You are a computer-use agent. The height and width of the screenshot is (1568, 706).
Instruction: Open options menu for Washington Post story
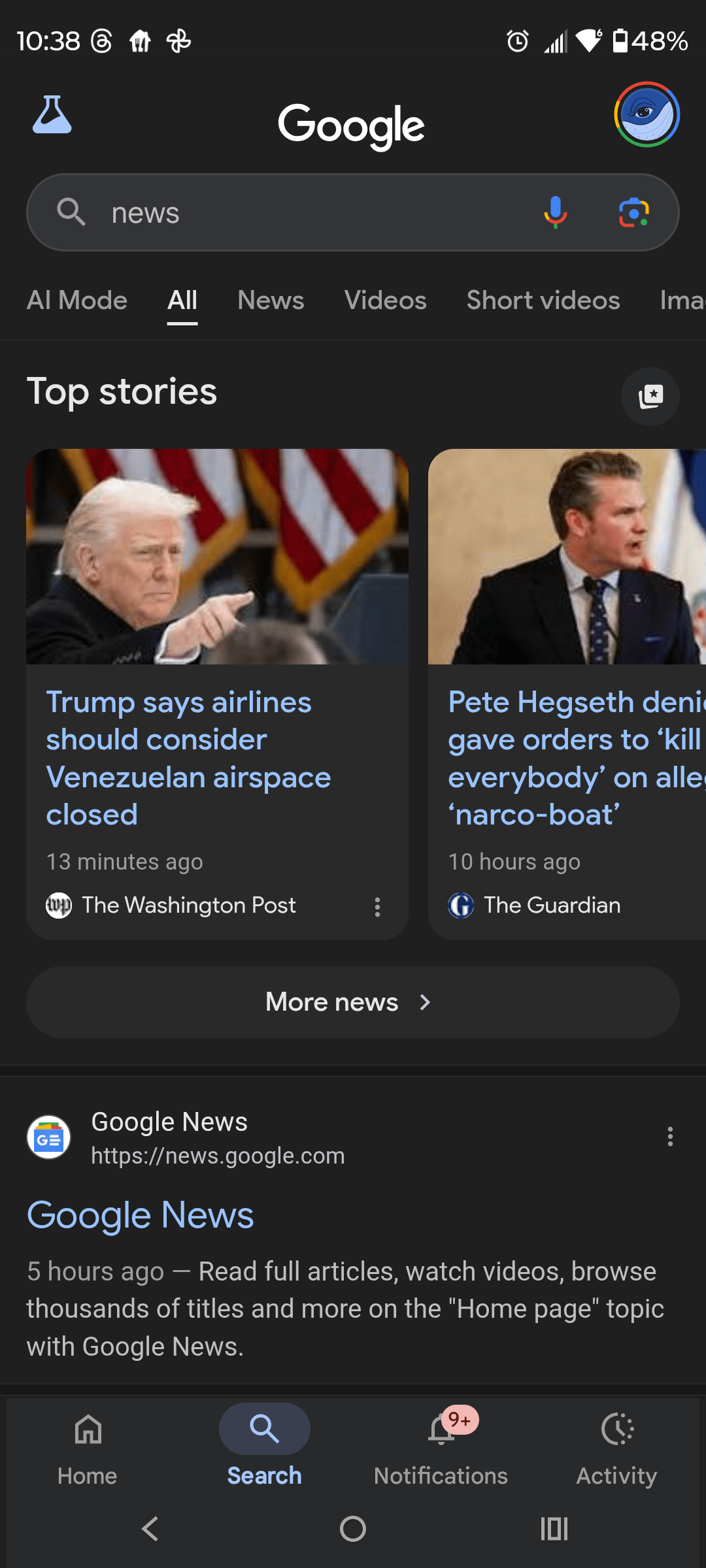(x=377, y=906)
